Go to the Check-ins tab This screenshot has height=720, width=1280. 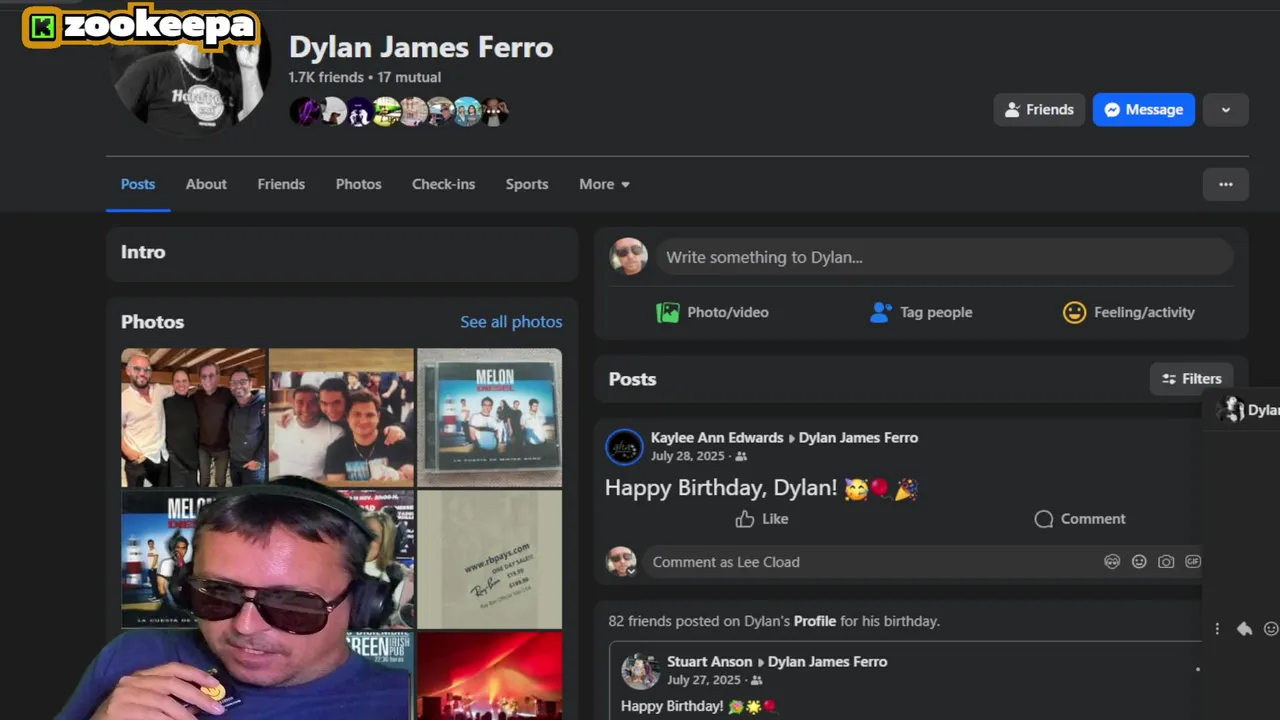(443, 184)
